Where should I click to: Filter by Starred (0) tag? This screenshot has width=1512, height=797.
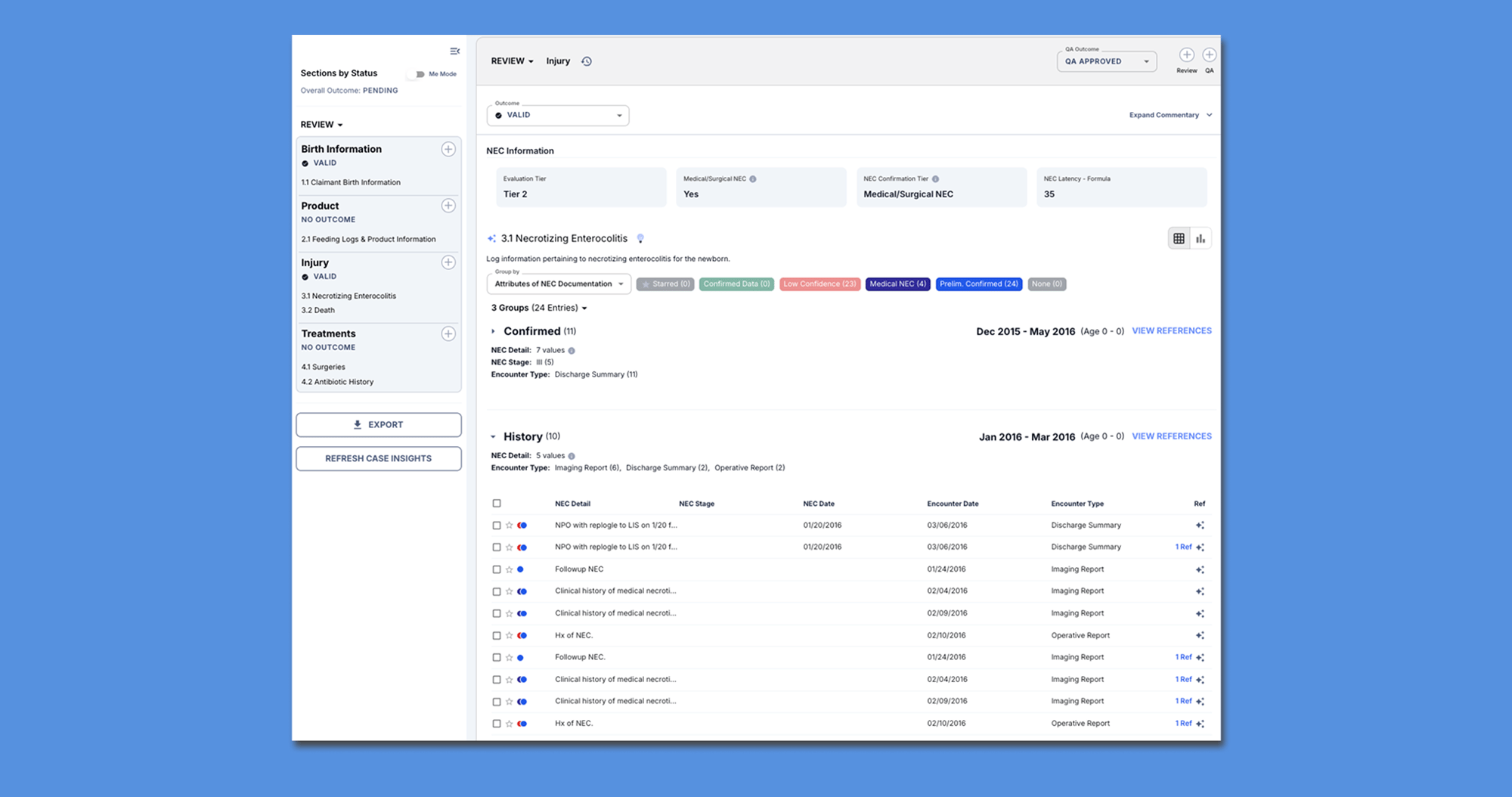point(665,284)
